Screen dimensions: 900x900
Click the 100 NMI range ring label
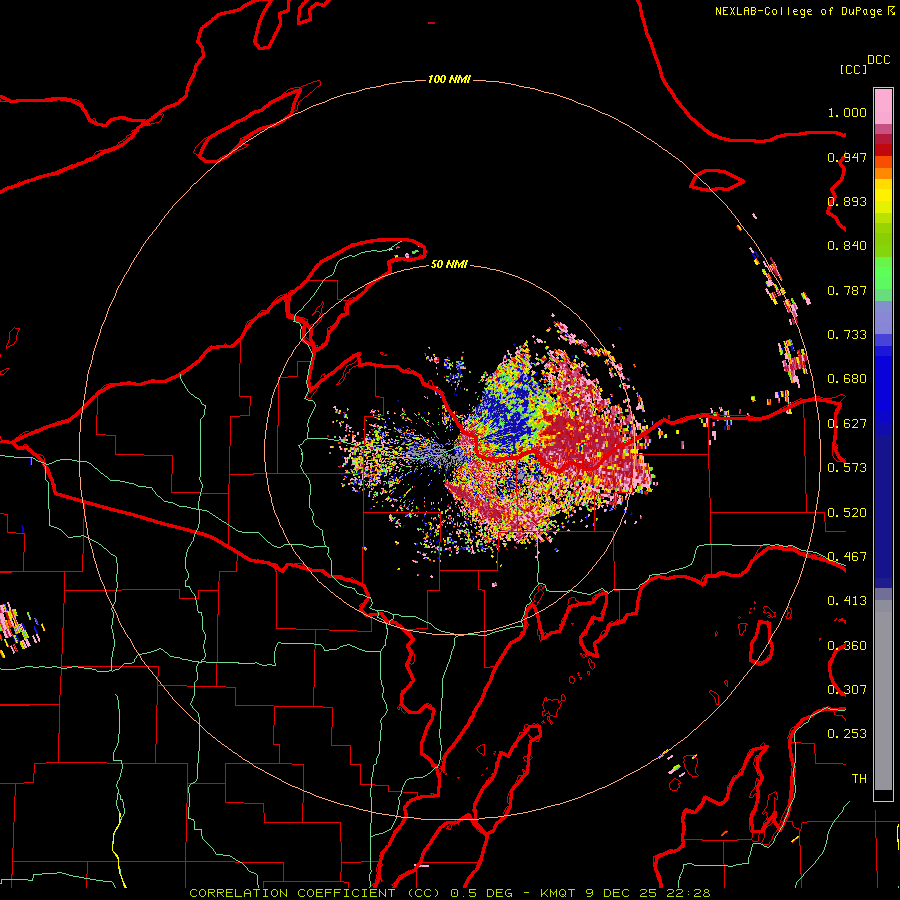[449, 79]
